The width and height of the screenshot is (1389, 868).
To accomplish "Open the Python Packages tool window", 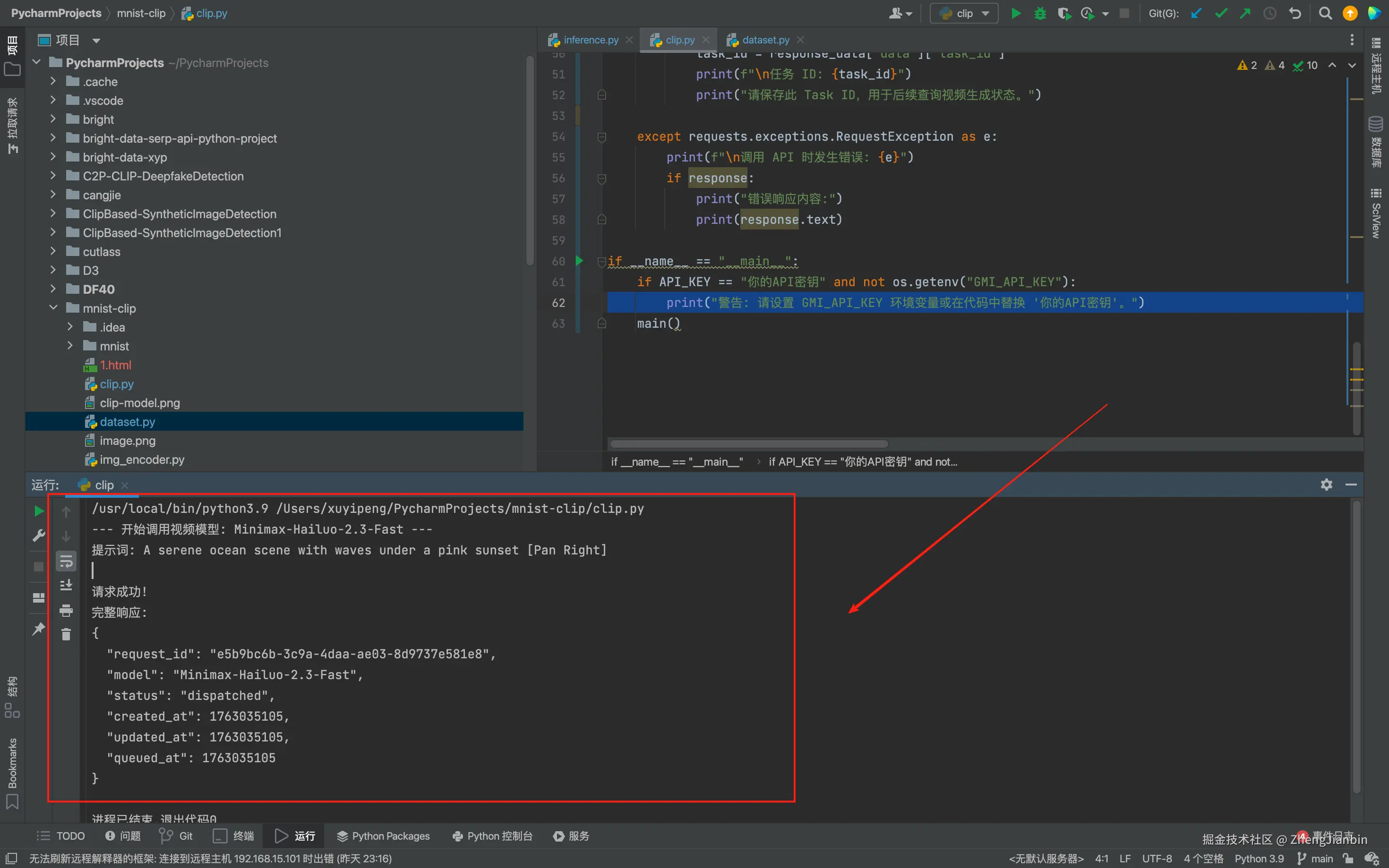I will pyautogui.click(x=383, y=836).
